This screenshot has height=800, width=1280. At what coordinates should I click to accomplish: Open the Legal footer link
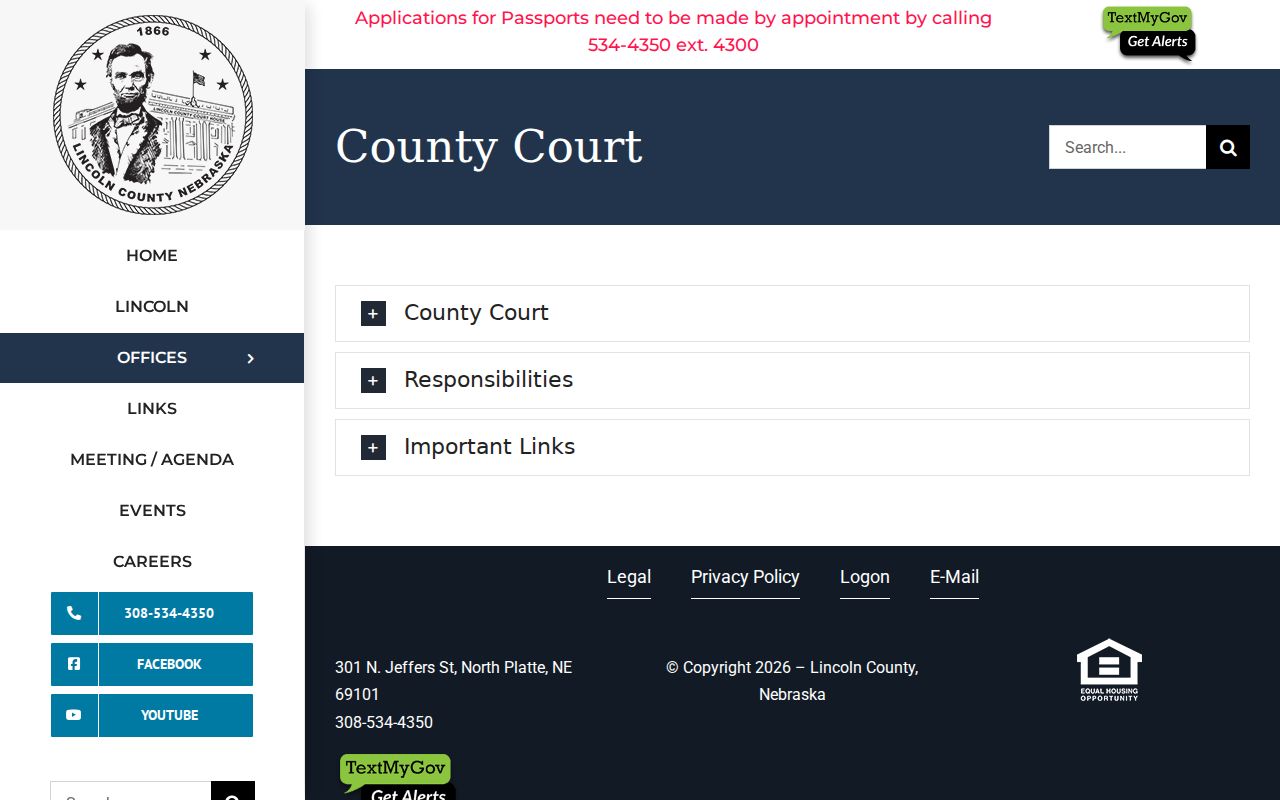[x=629, y=577]
